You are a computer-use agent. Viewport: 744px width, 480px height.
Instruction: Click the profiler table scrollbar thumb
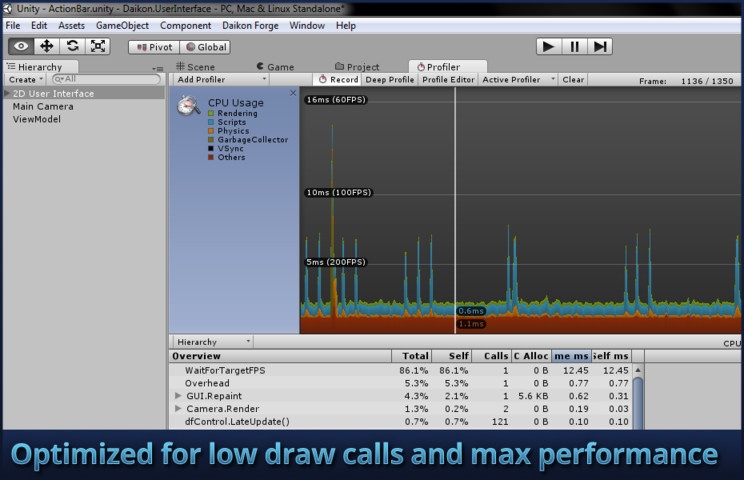pos(638,403)
